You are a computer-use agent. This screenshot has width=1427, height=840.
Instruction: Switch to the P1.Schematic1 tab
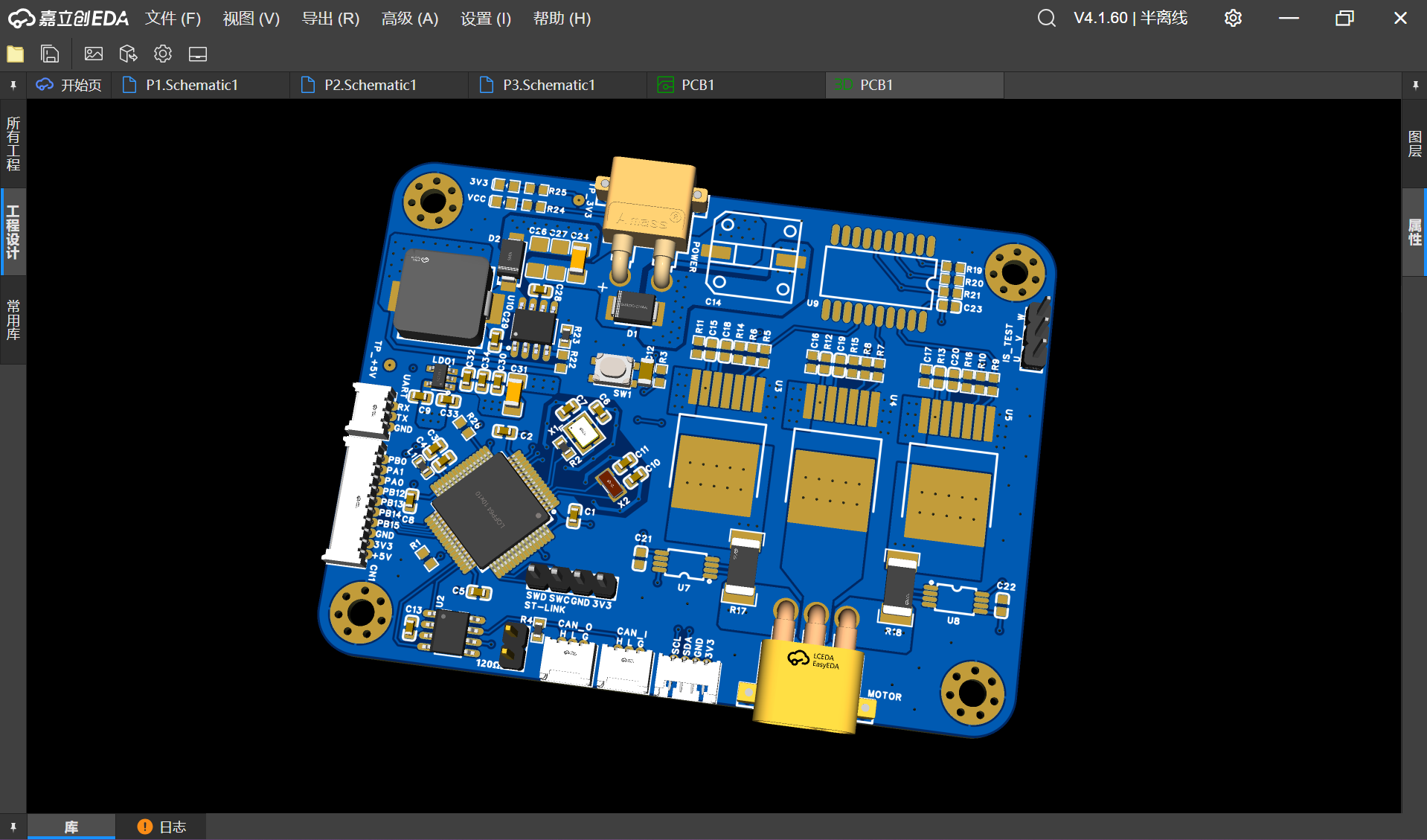click(x=201, y=85)
